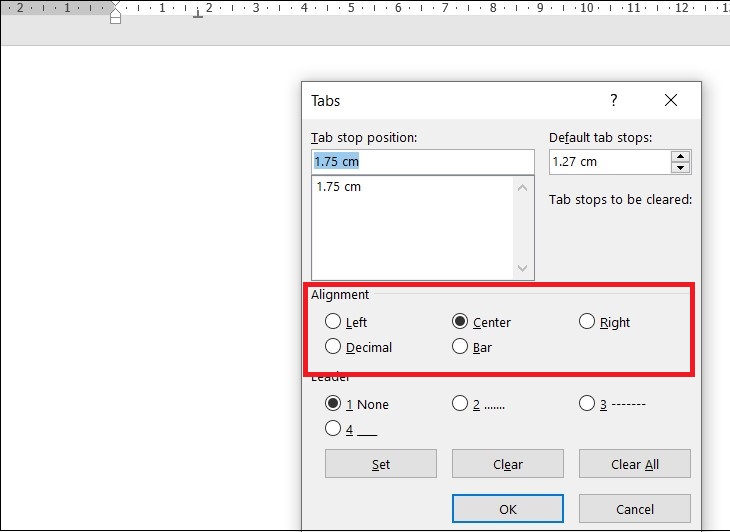
Task: Increase default tab stops with up arrow
Action: [x=681, y=156]
